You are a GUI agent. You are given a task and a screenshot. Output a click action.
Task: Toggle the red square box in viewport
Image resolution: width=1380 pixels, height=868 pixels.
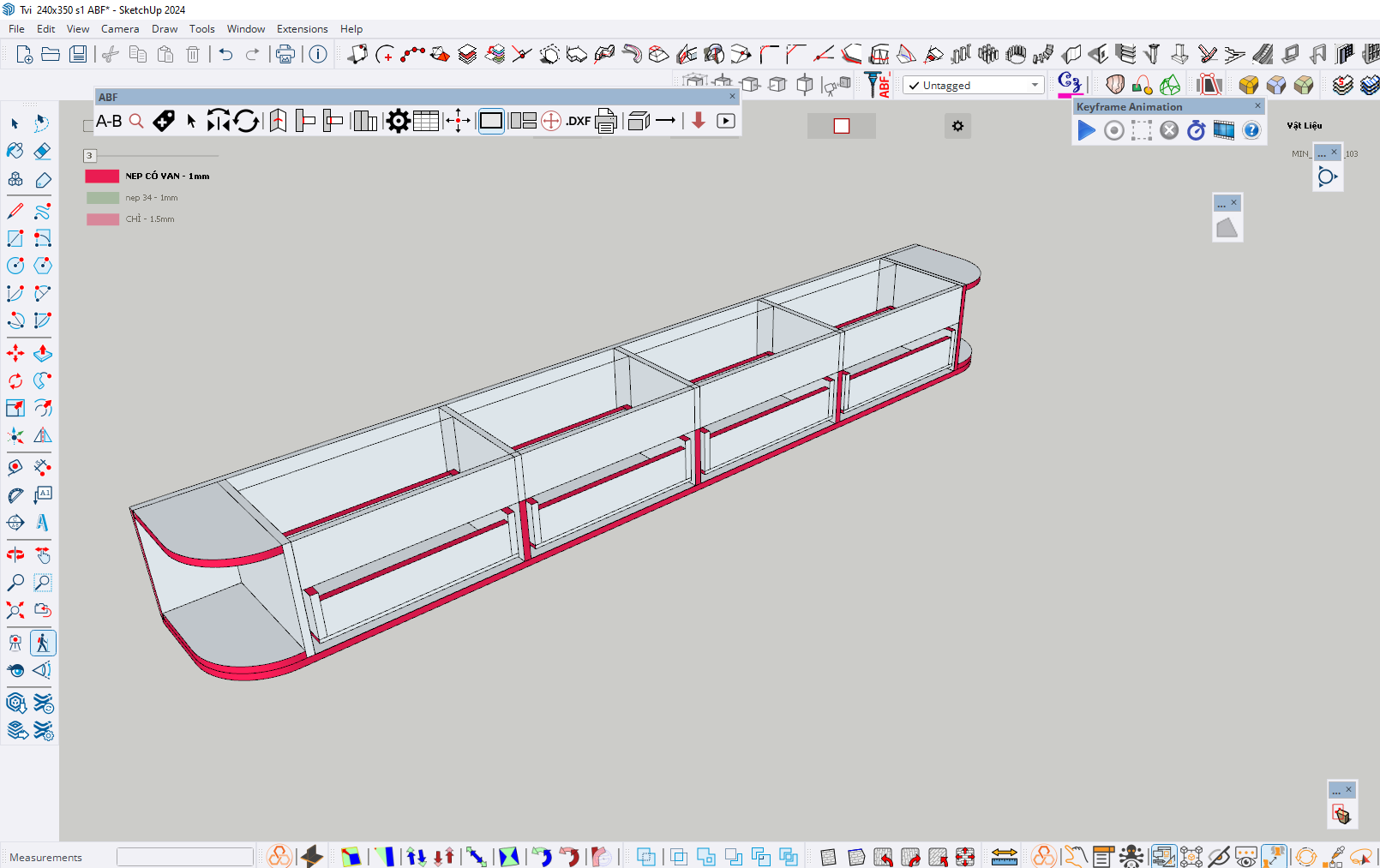point(842,126)
